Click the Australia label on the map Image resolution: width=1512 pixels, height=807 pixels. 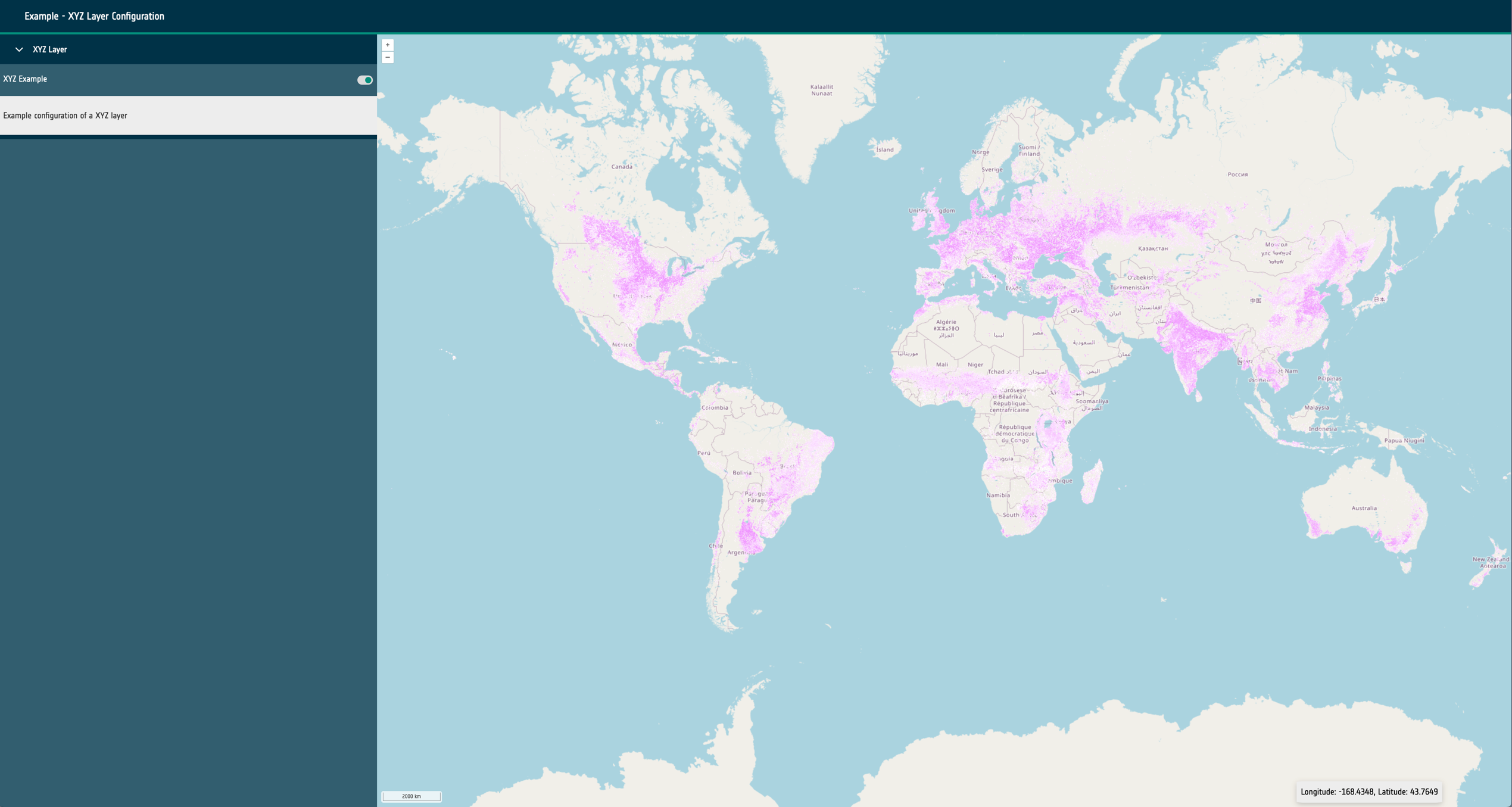[x=1363, y=508]
